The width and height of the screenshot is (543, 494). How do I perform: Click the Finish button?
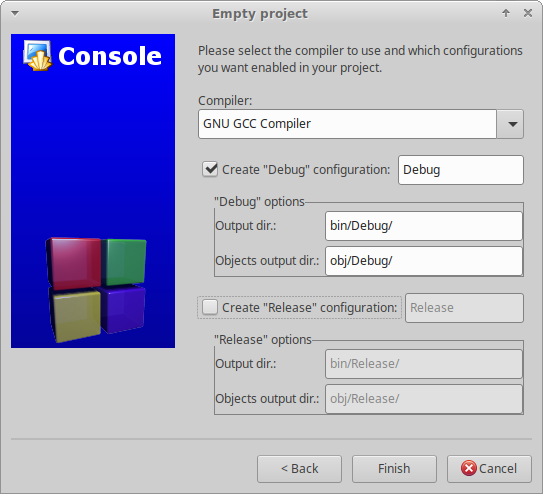pyautogui.click(x=394, y=469)
